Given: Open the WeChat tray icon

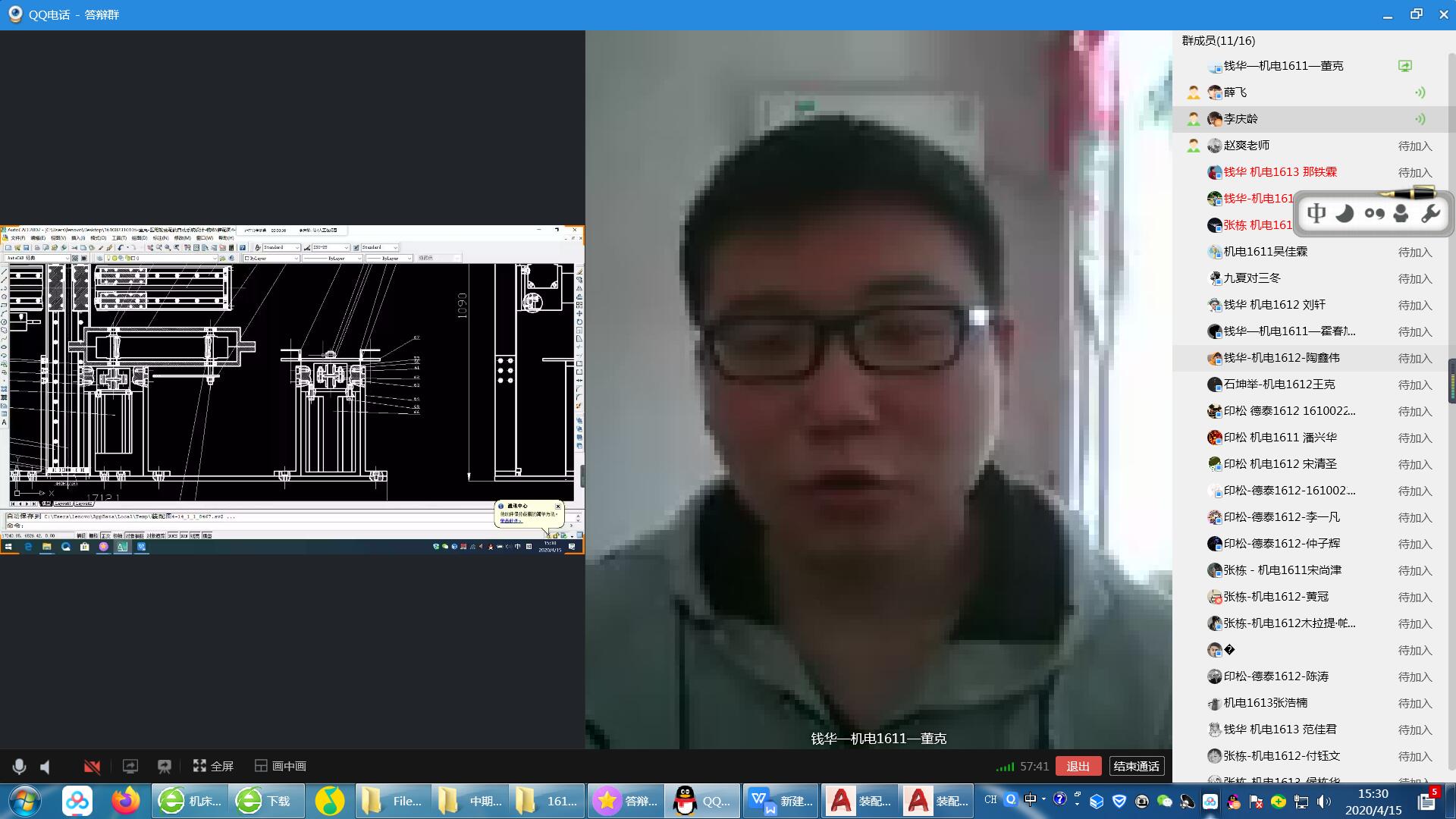Looking at the screenshot, I should [1165, 802].
